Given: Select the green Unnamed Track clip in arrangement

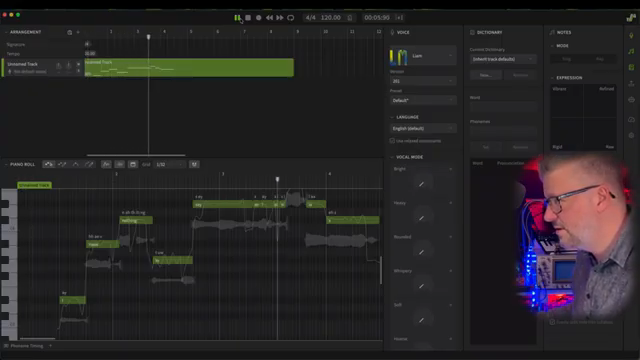Looking at the screenshot, I should pos(189,68).
